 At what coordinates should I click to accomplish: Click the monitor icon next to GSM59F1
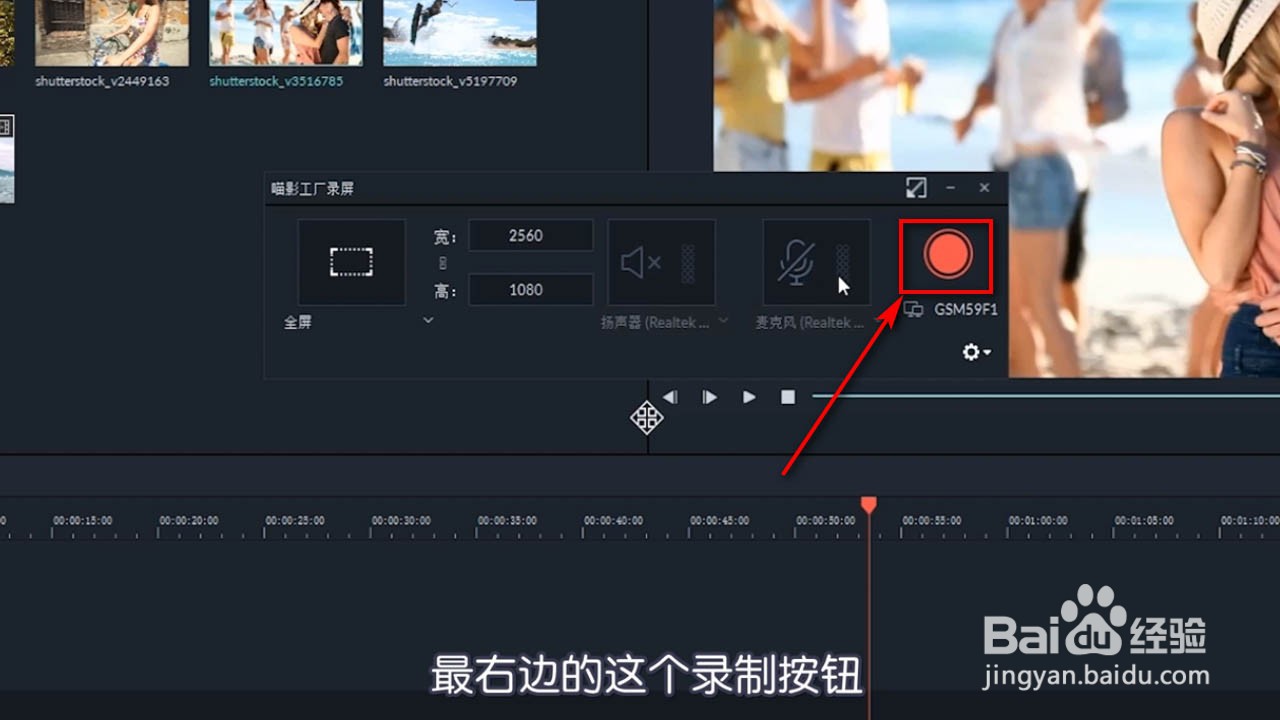914,310
